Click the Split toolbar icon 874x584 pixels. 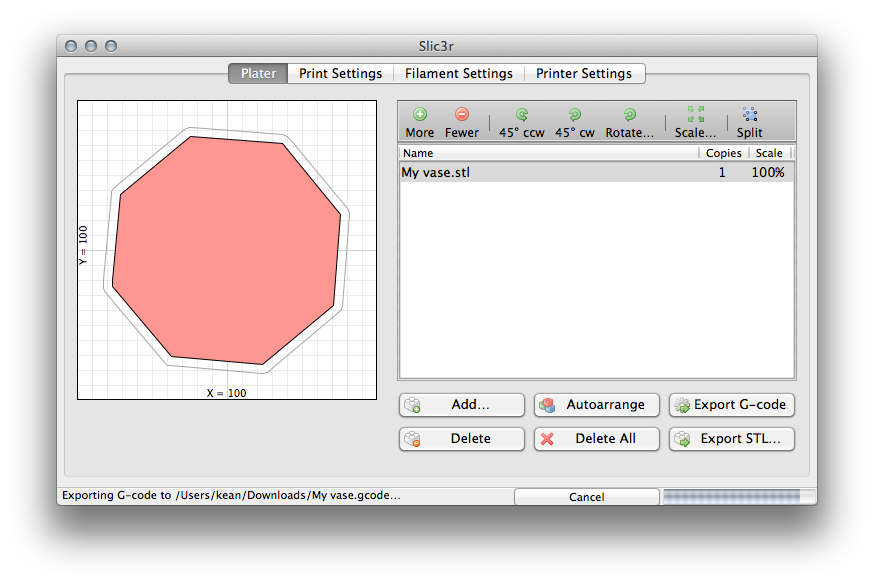pos(749,122)
